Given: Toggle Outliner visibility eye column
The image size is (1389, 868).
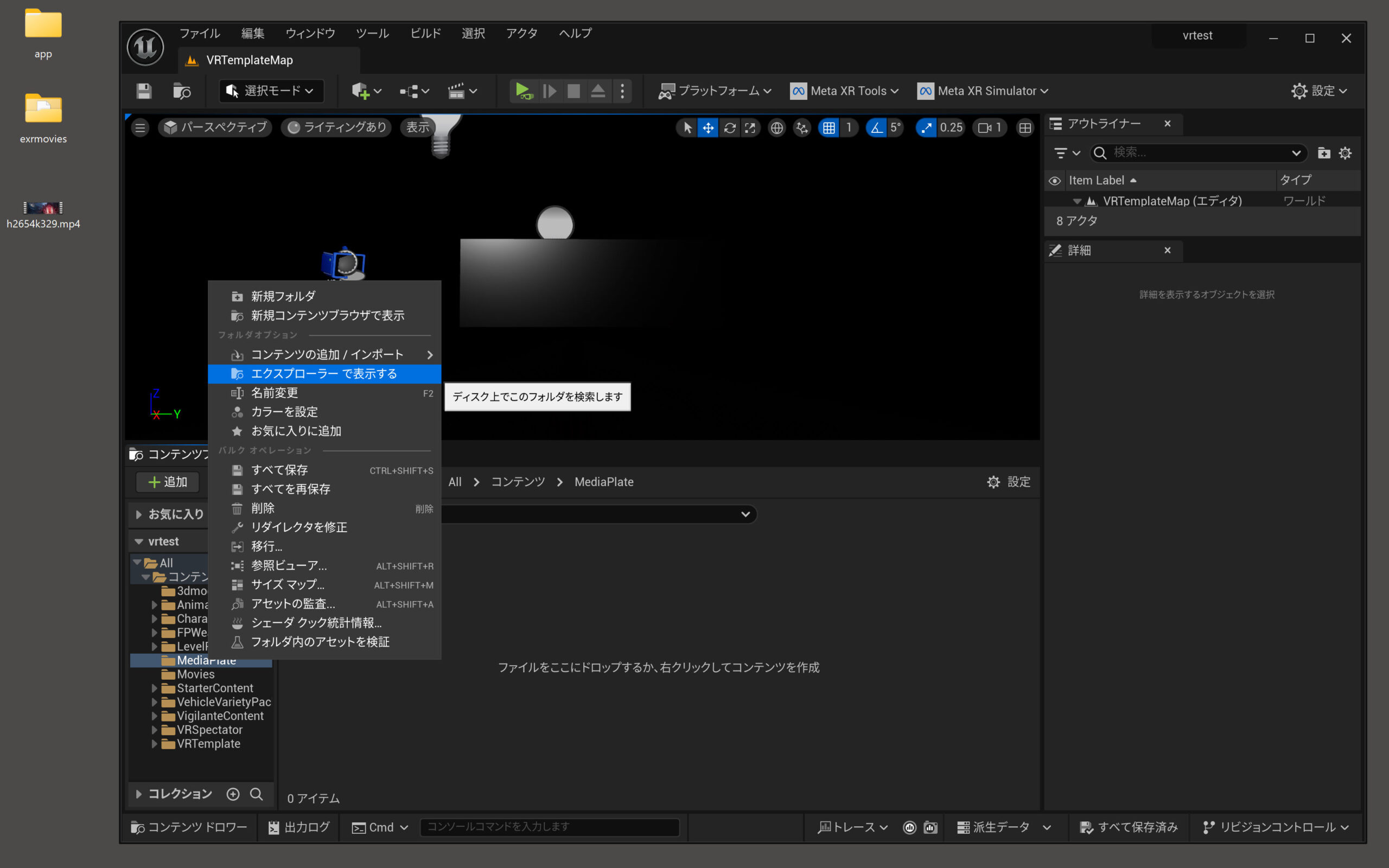Looking at the screenshot, I should 1054,180.
